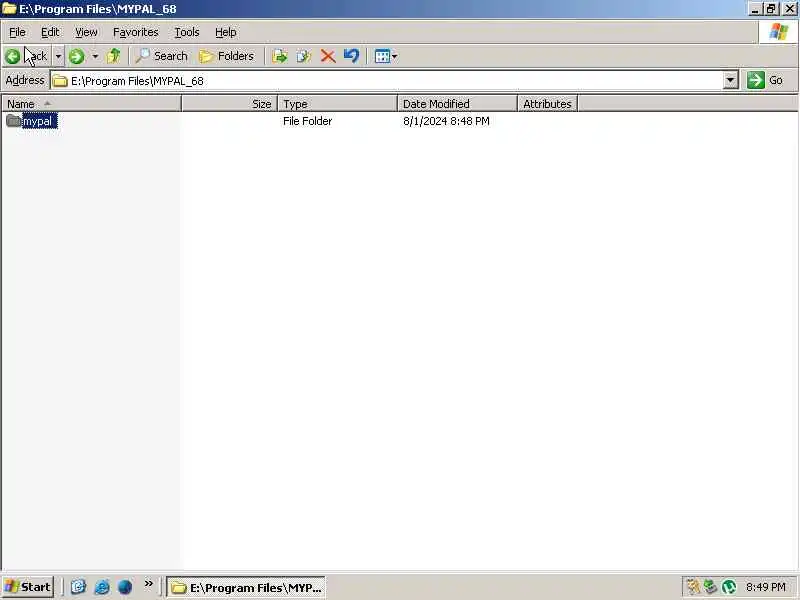Close the Explorer window
This screenshot has width=800, height=600.
pos(789,9)
